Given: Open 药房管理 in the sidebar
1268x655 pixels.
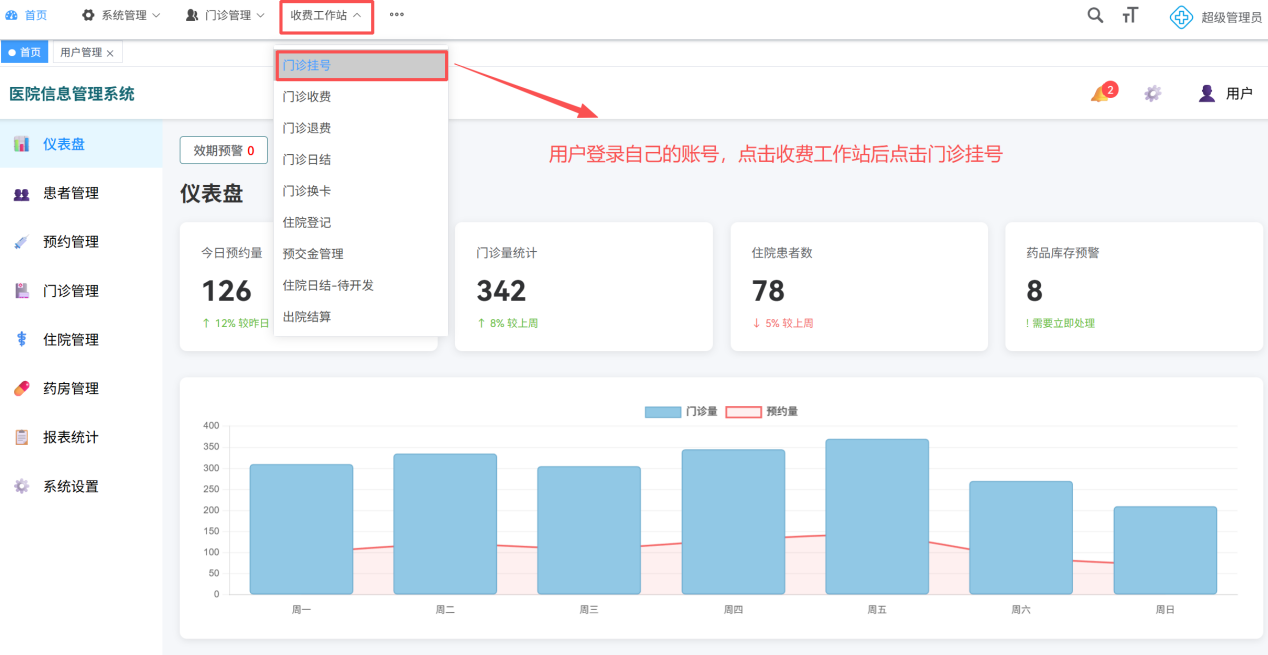Looking at the screenshot, I should [70, 388].
